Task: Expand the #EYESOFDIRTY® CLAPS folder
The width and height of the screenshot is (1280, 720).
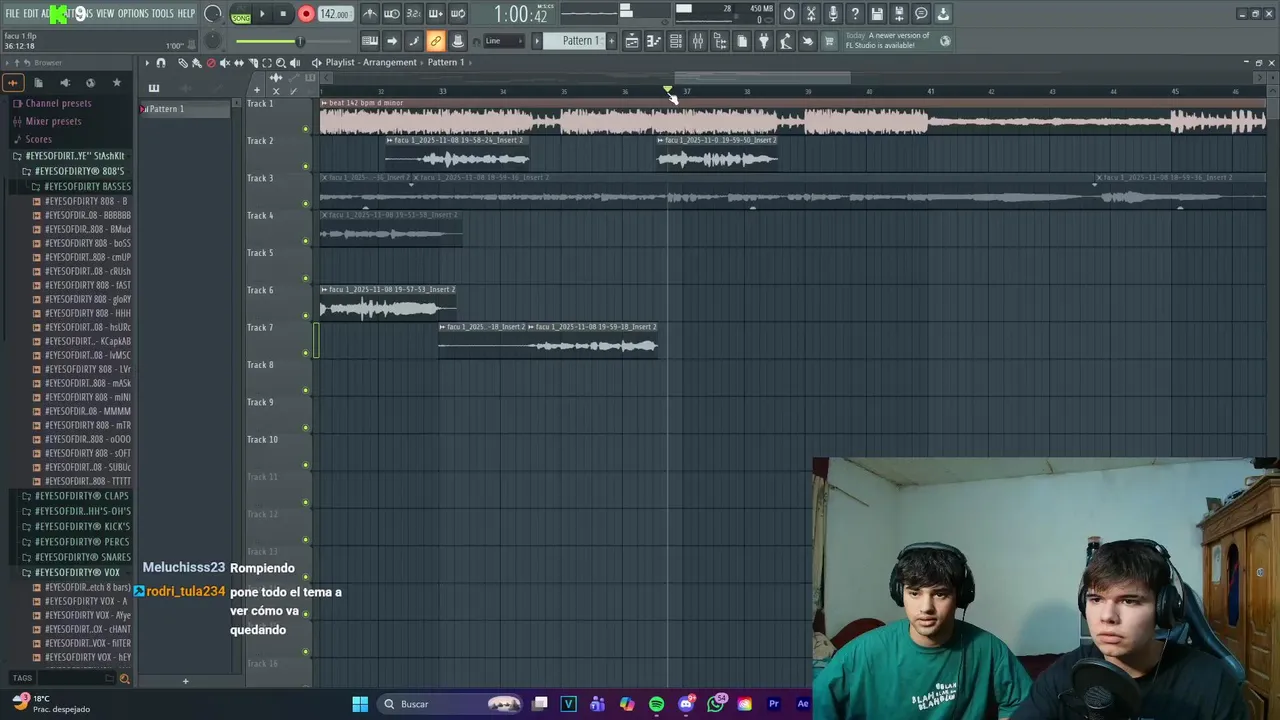Action: click(x=76, y=496)
